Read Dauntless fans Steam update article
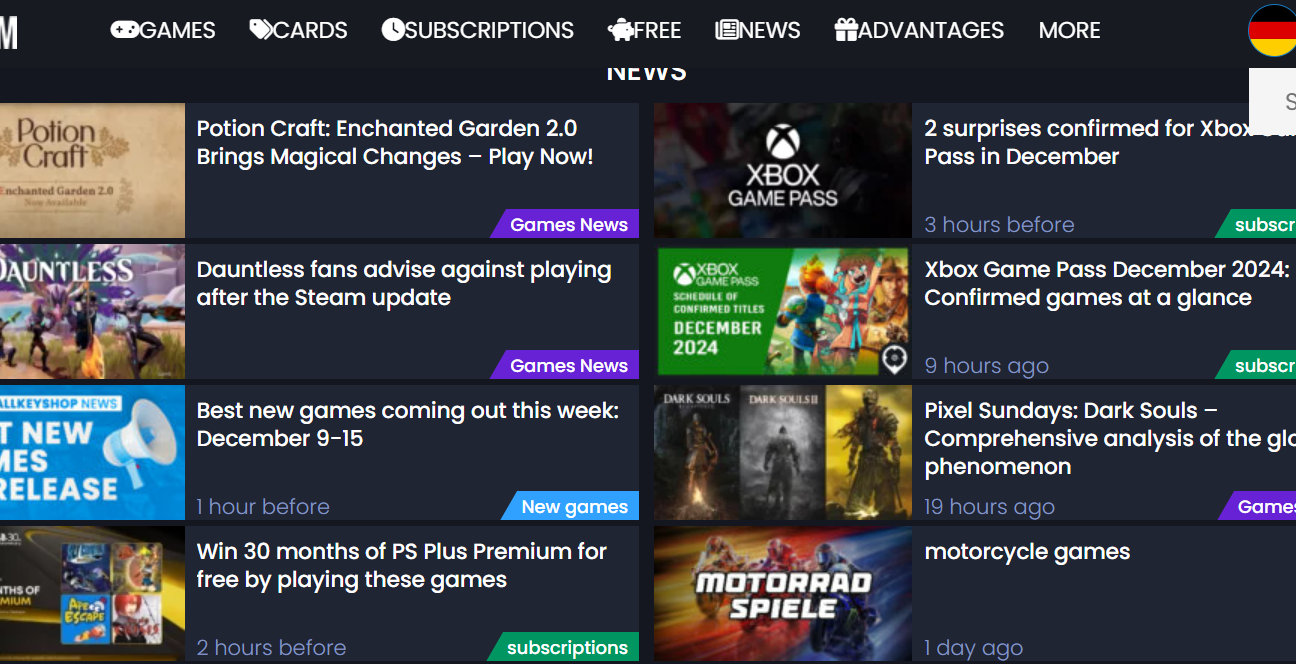The width and height of the screenshot is (1296, 664). pos(403,283)
